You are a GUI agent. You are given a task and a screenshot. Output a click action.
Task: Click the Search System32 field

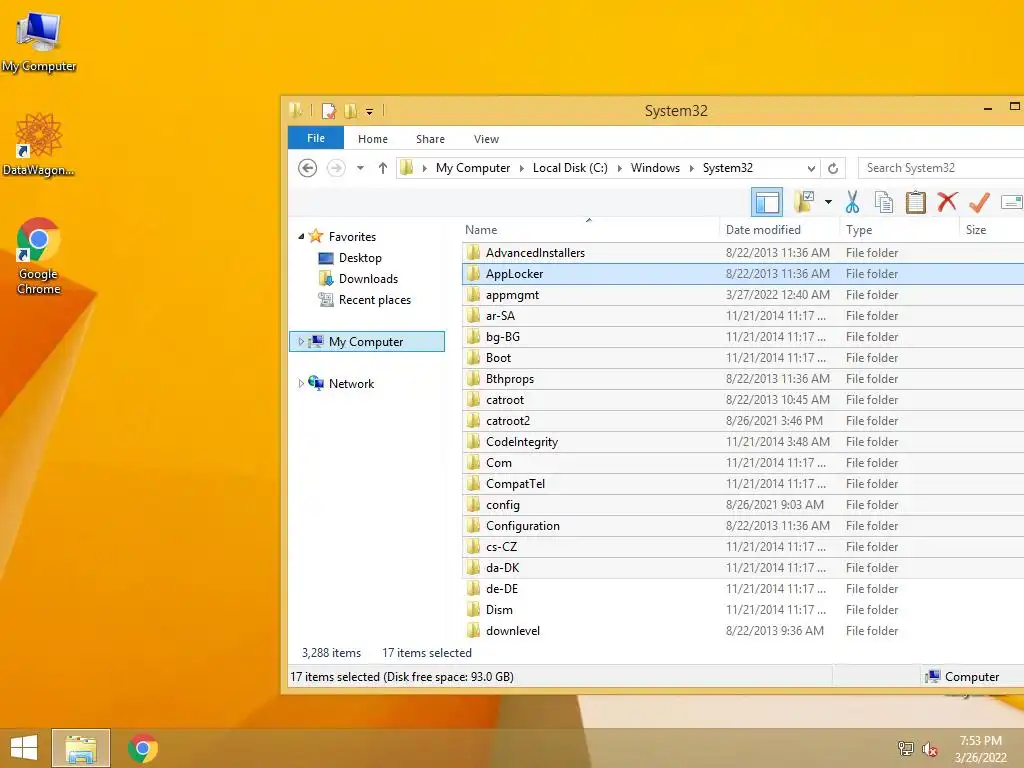940,168
